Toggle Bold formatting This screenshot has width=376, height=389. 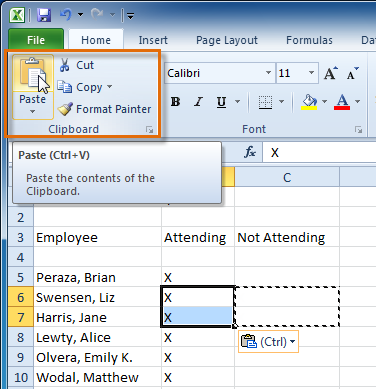pos(175,102)
